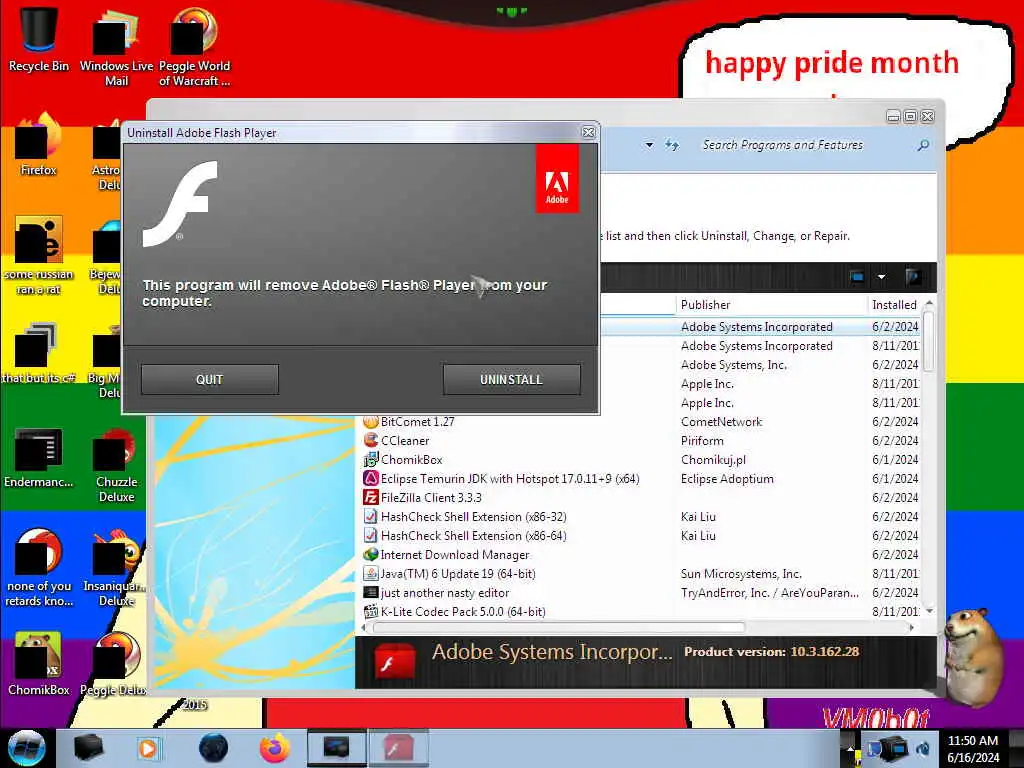Screen dimensions: 1024x768
Task: Click the Adobe logo in the uninstaller
Action: 557,180
